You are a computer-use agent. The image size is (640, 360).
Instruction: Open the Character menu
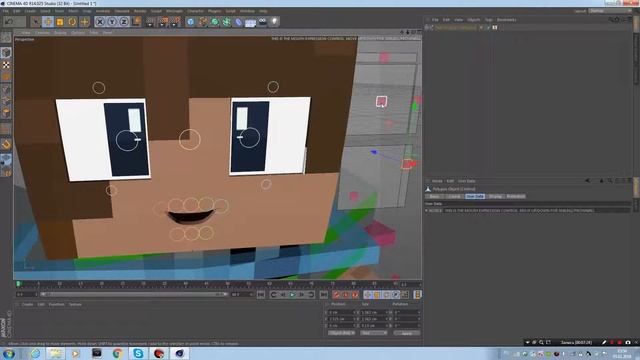(195, 11)
